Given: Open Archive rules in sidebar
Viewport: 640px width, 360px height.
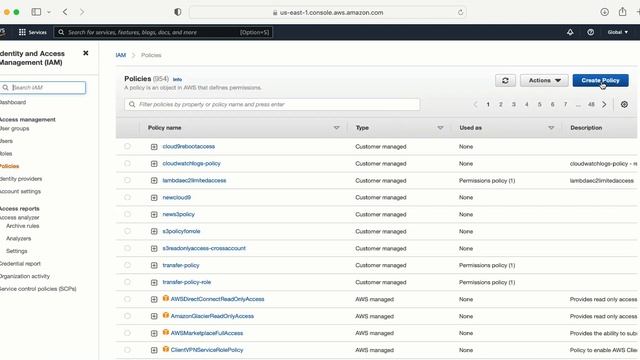Looking at the screenshot, I should pyautogui.click(x=22, y=226).
